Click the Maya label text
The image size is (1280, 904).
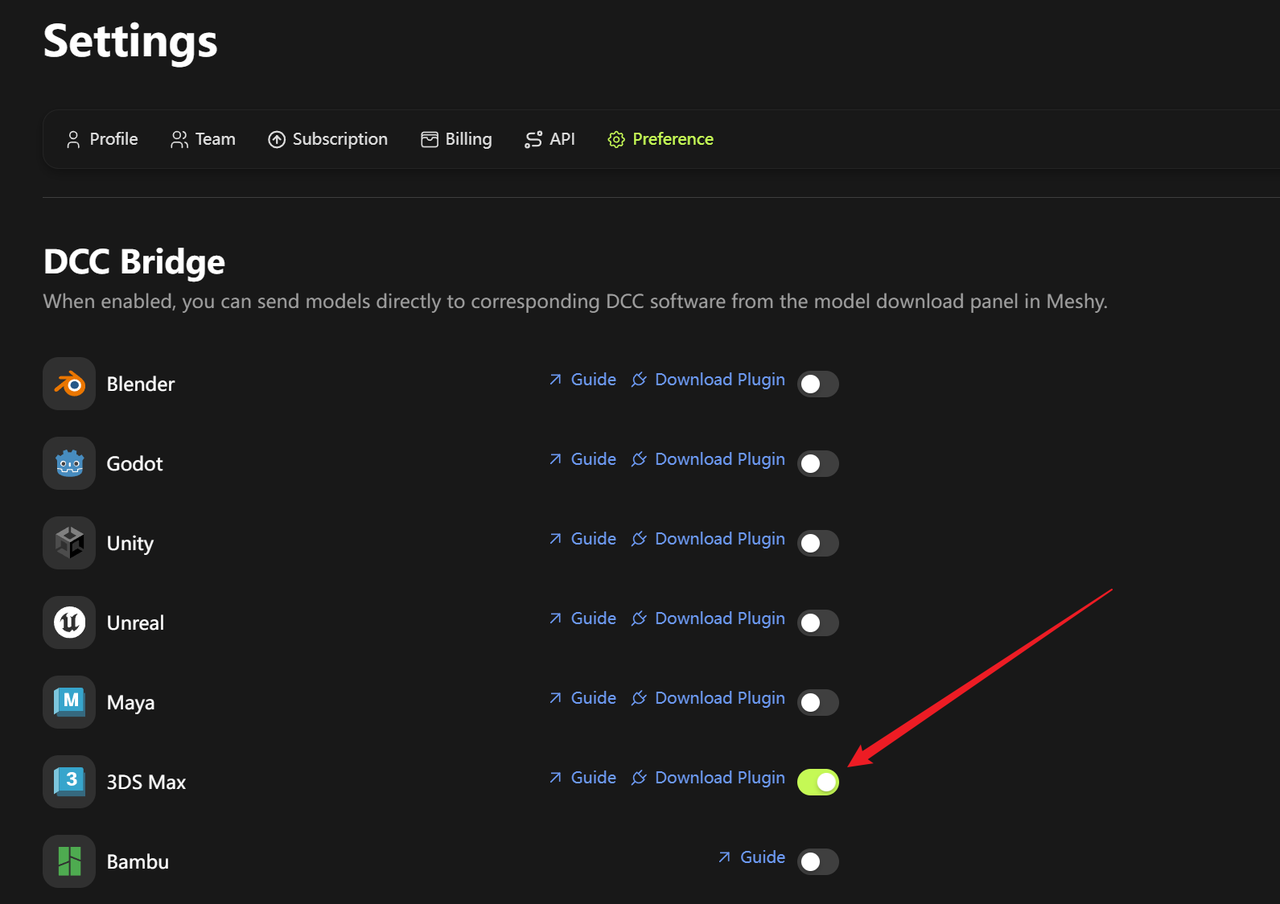click(x=131, y=702)
